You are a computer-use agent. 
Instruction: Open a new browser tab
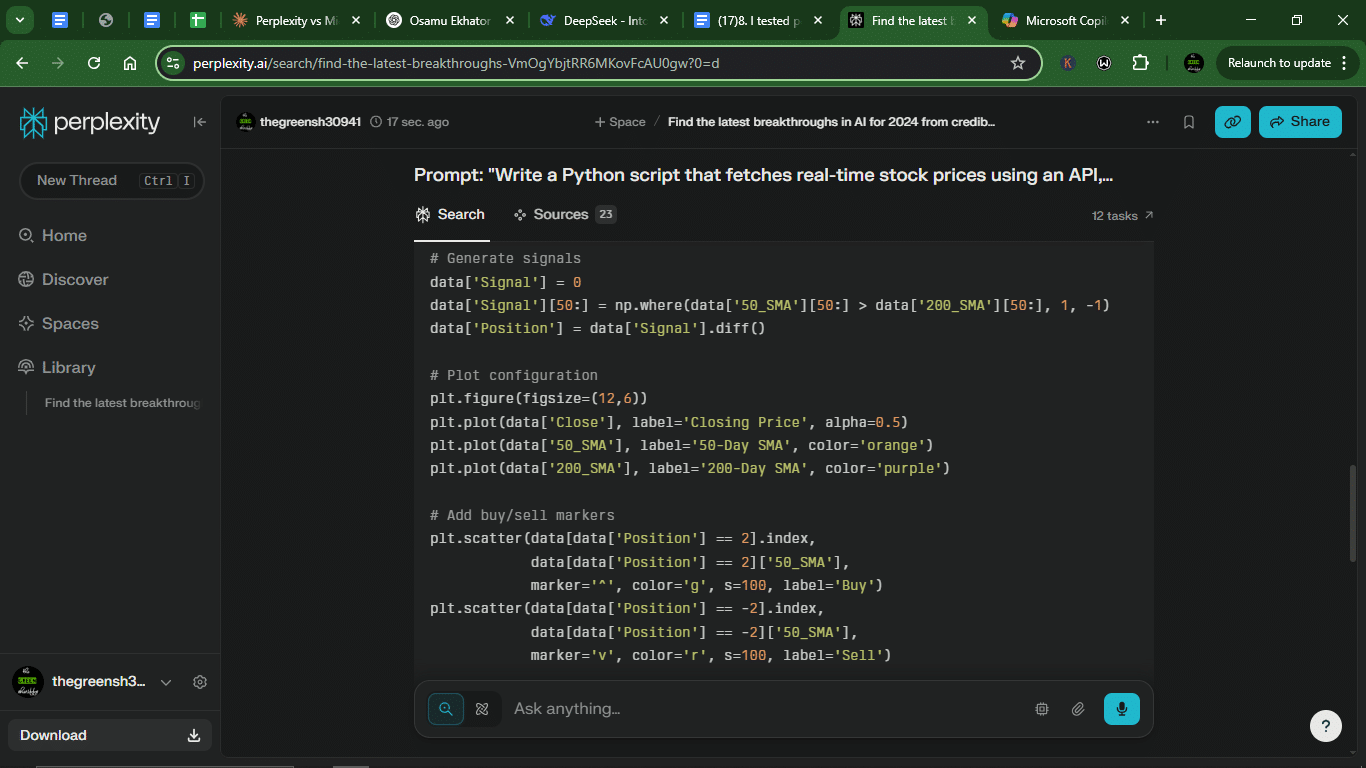(1161, 20)
